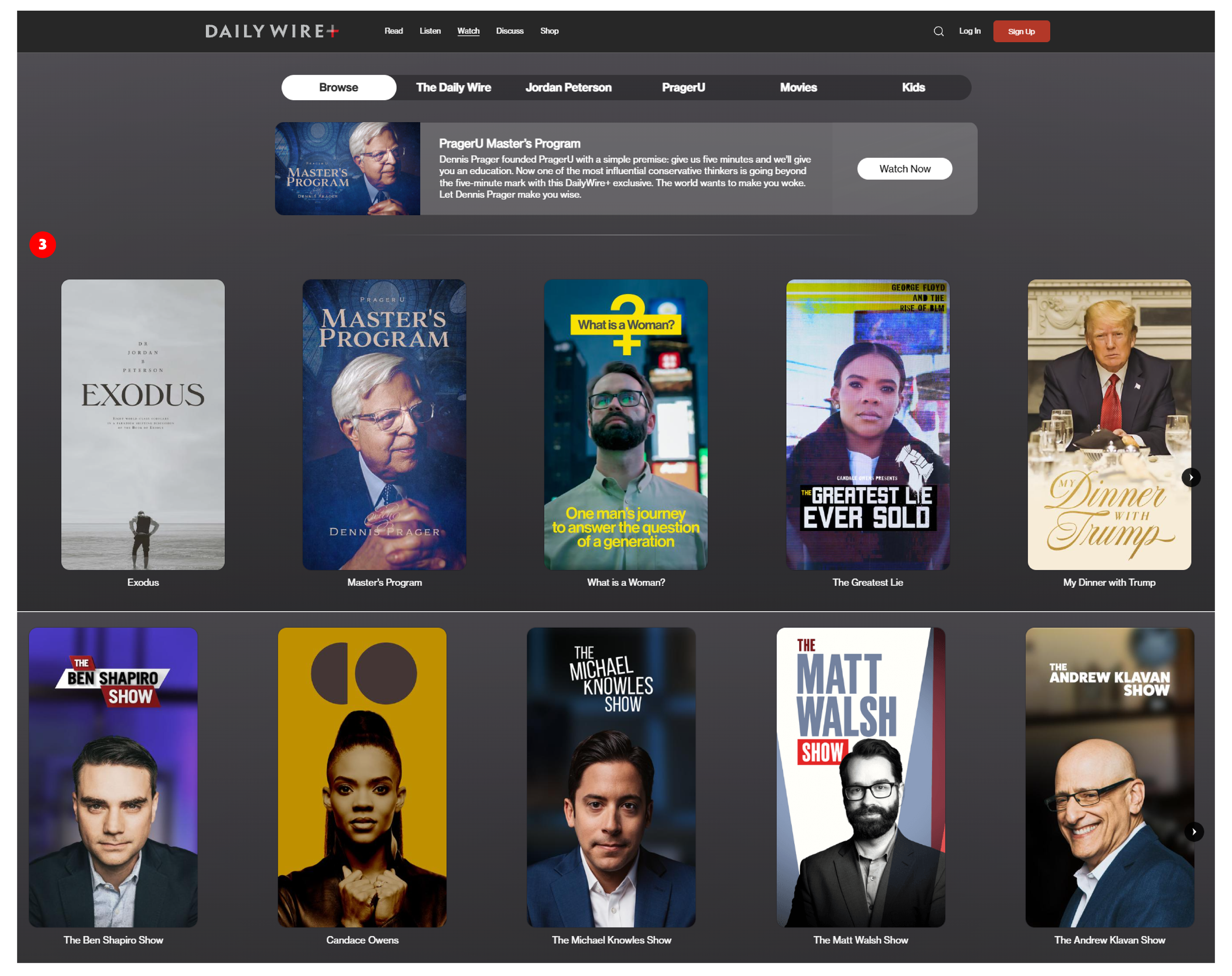Switch to the Jordan Peterson tab

coord(568,87)
